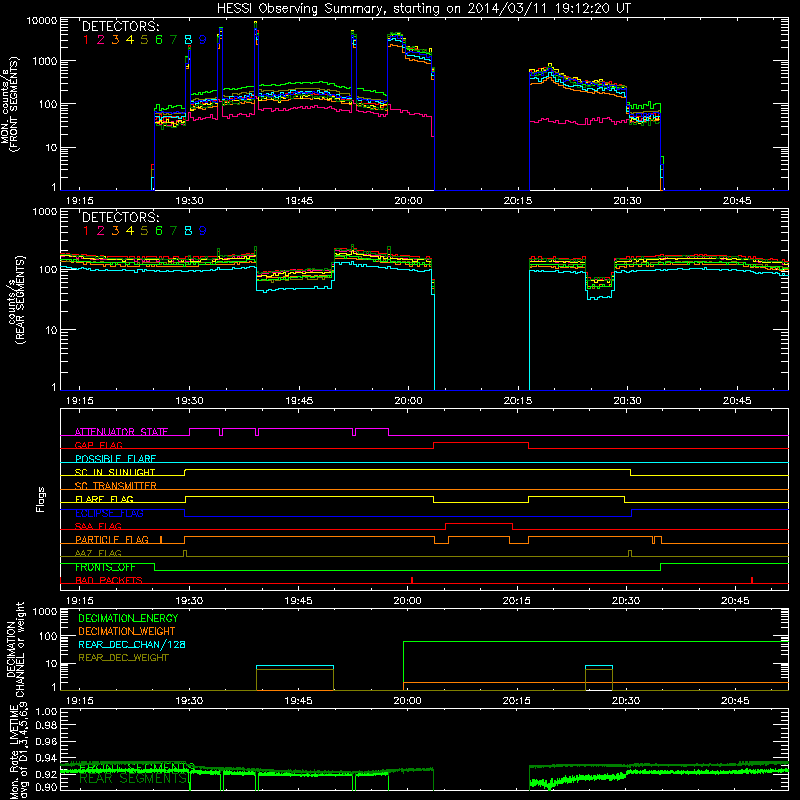The height and width of the screenshot is (800, 800).
Task: Click the ECLIPSE_FLAG label
Action: (x=109, y=513)
